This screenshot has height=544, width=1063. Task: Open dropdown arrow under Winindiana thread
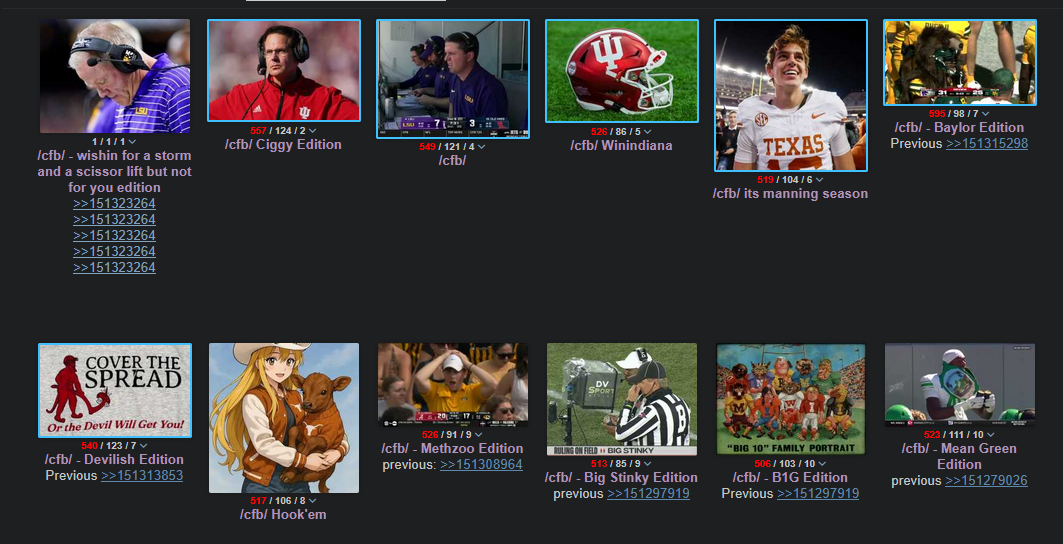click(647, 132)
